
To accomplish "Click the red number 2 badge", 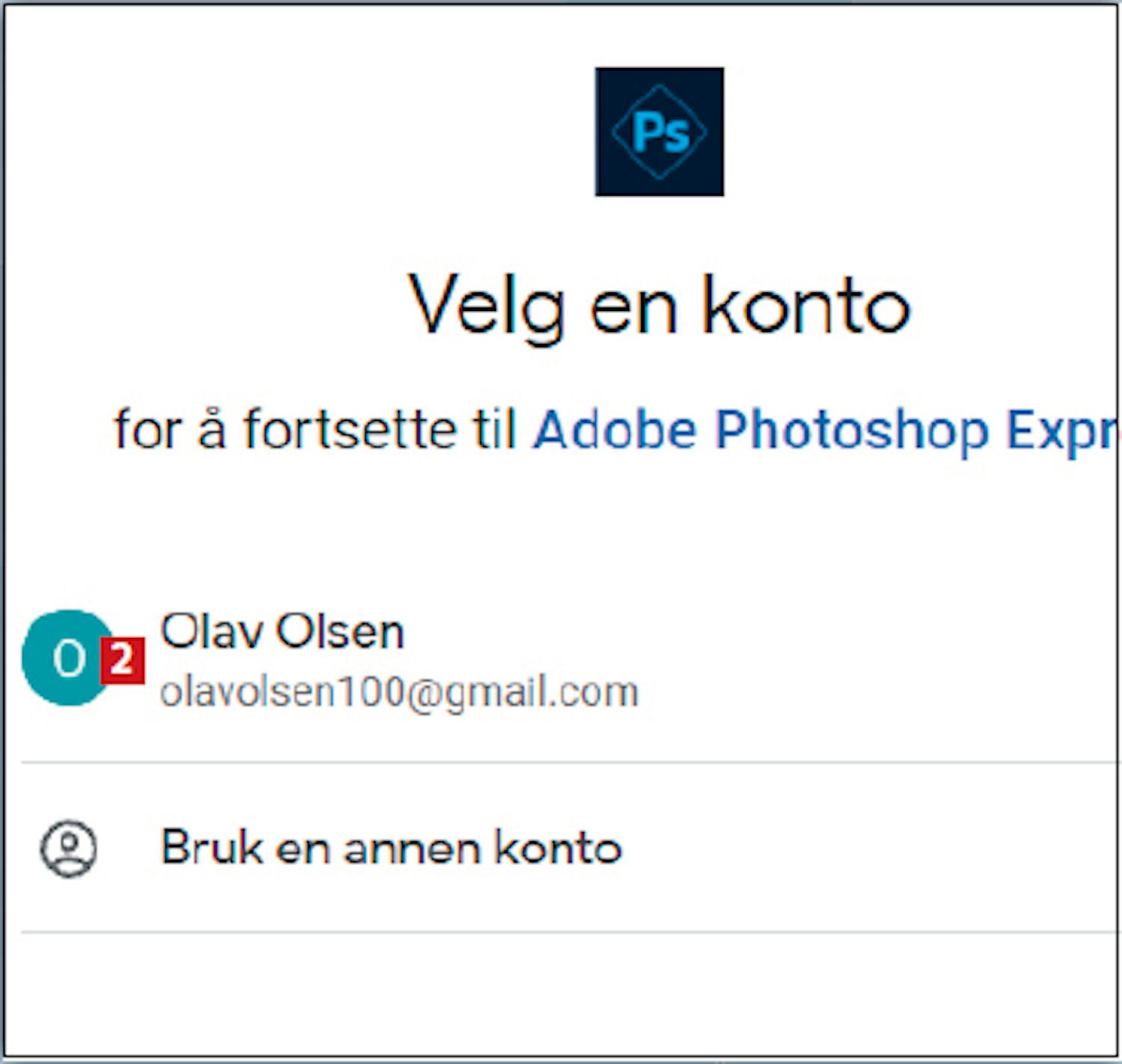I will (122, 660).
